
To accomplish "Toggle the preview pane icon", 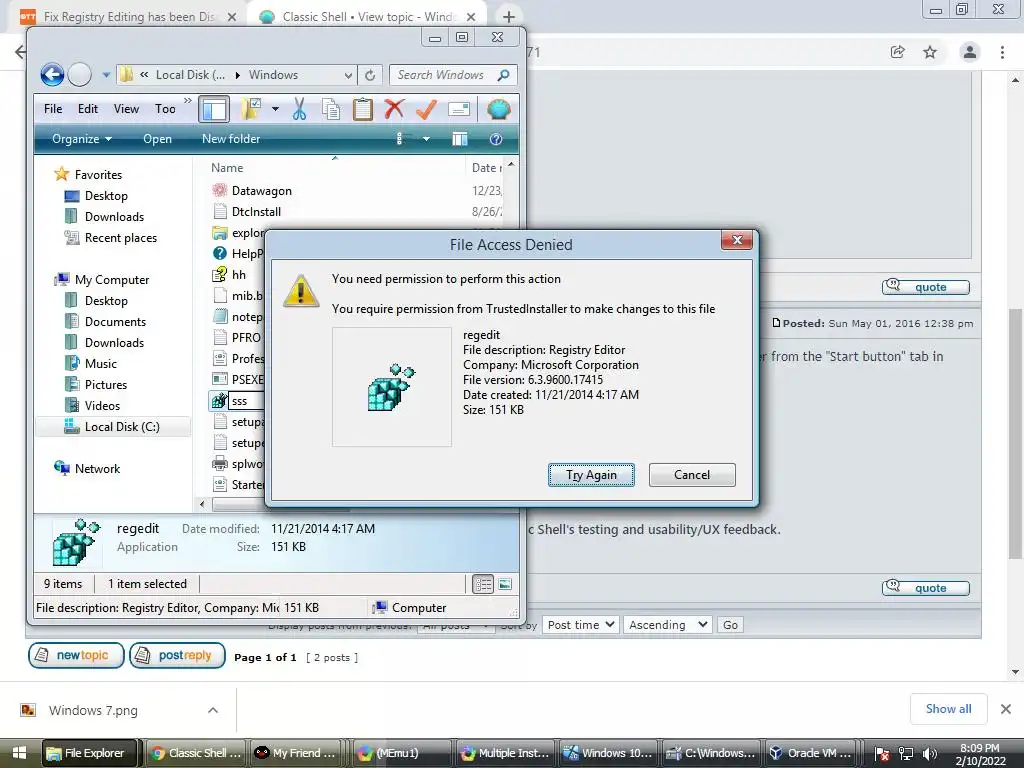I will click(x=460, y=139).
